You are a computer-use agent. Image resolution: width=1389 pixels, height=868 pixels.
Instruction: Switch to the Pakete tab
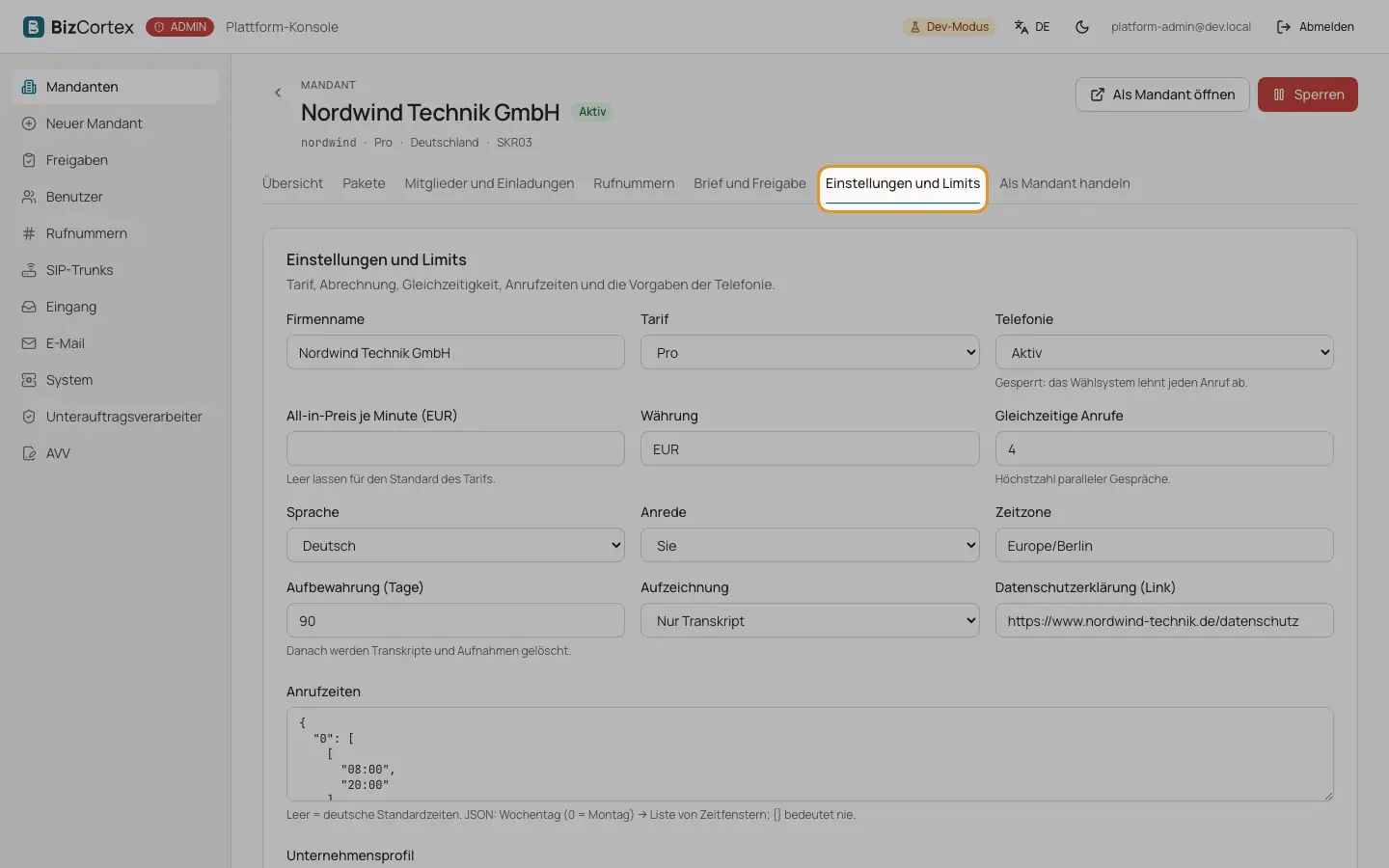364,183
